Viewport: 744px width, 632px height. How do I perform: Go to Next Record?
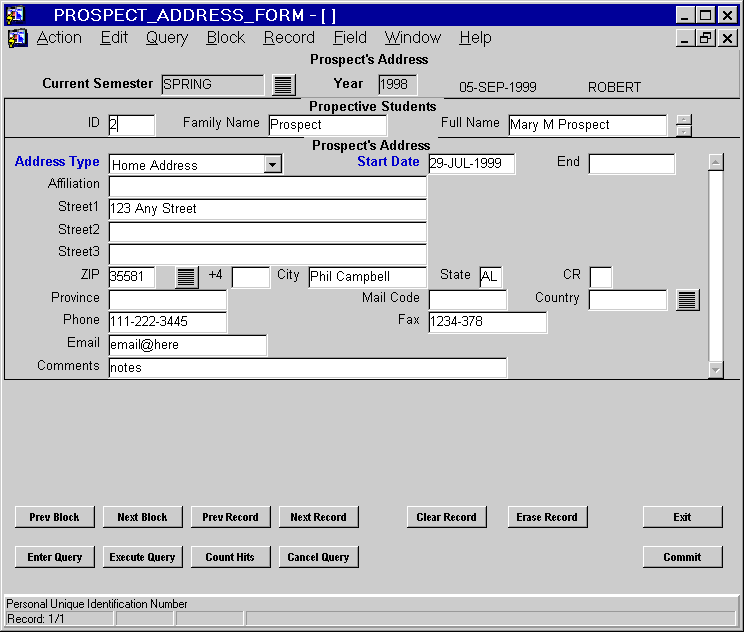click(x=318, y=517)
